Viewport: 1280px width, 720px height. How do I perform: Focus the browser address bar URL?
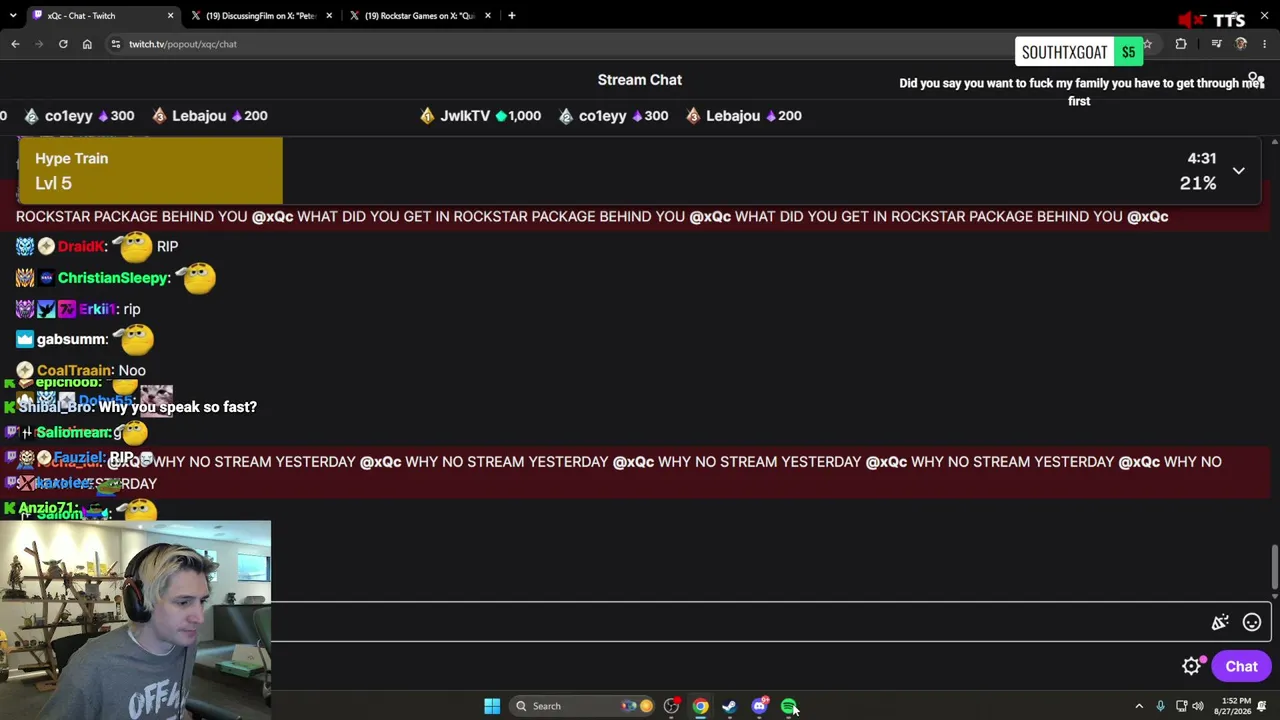pos(183,44)
